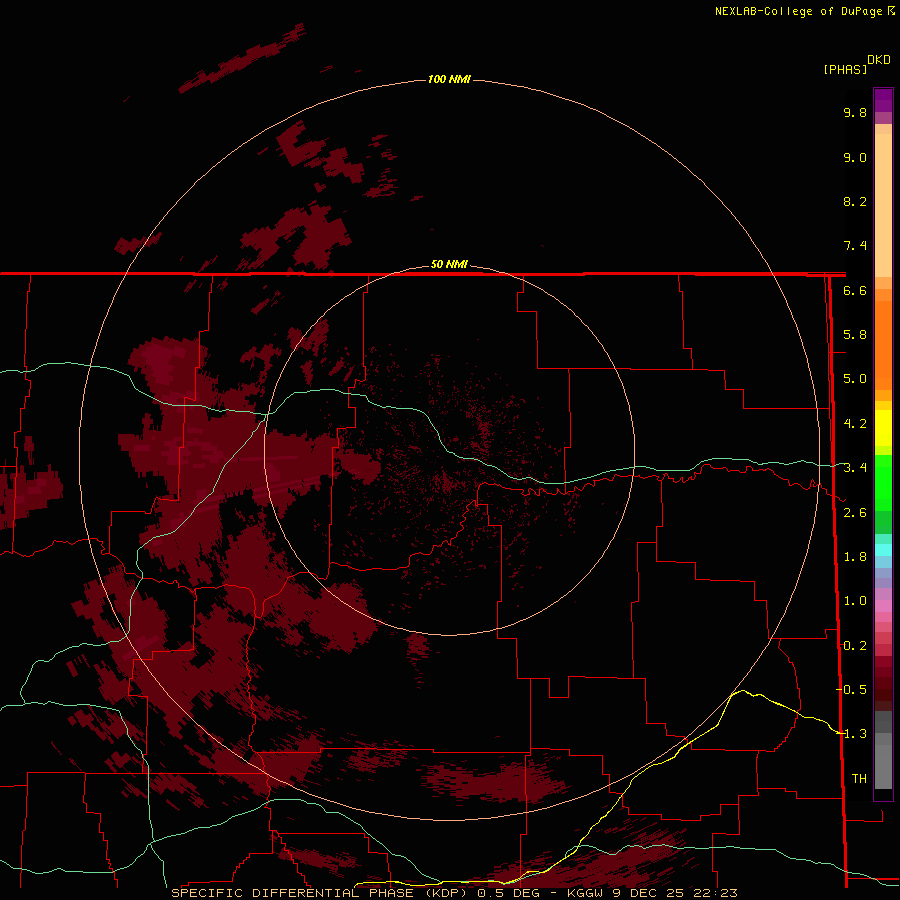
Task: Pick the peach band beside 8.2
Action: click(x=883, y=205)
